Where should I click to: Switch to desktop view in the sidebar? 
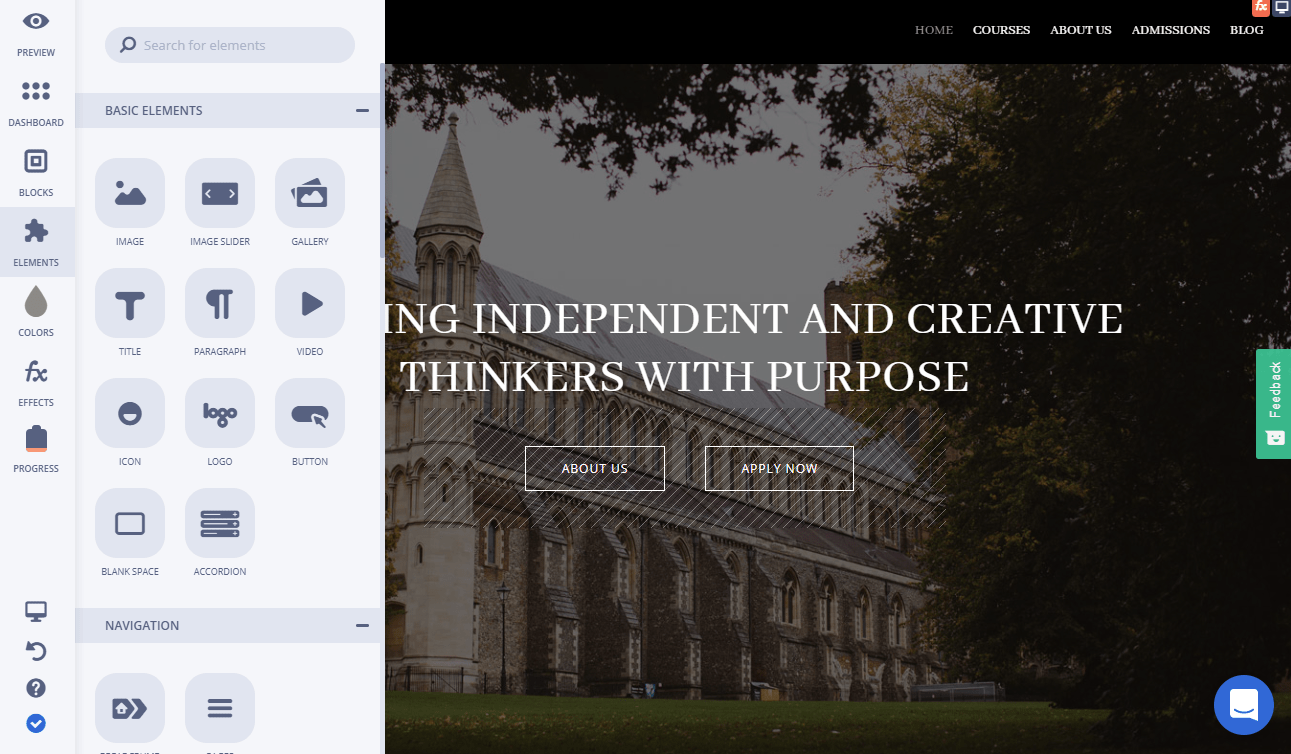[36, 611]
